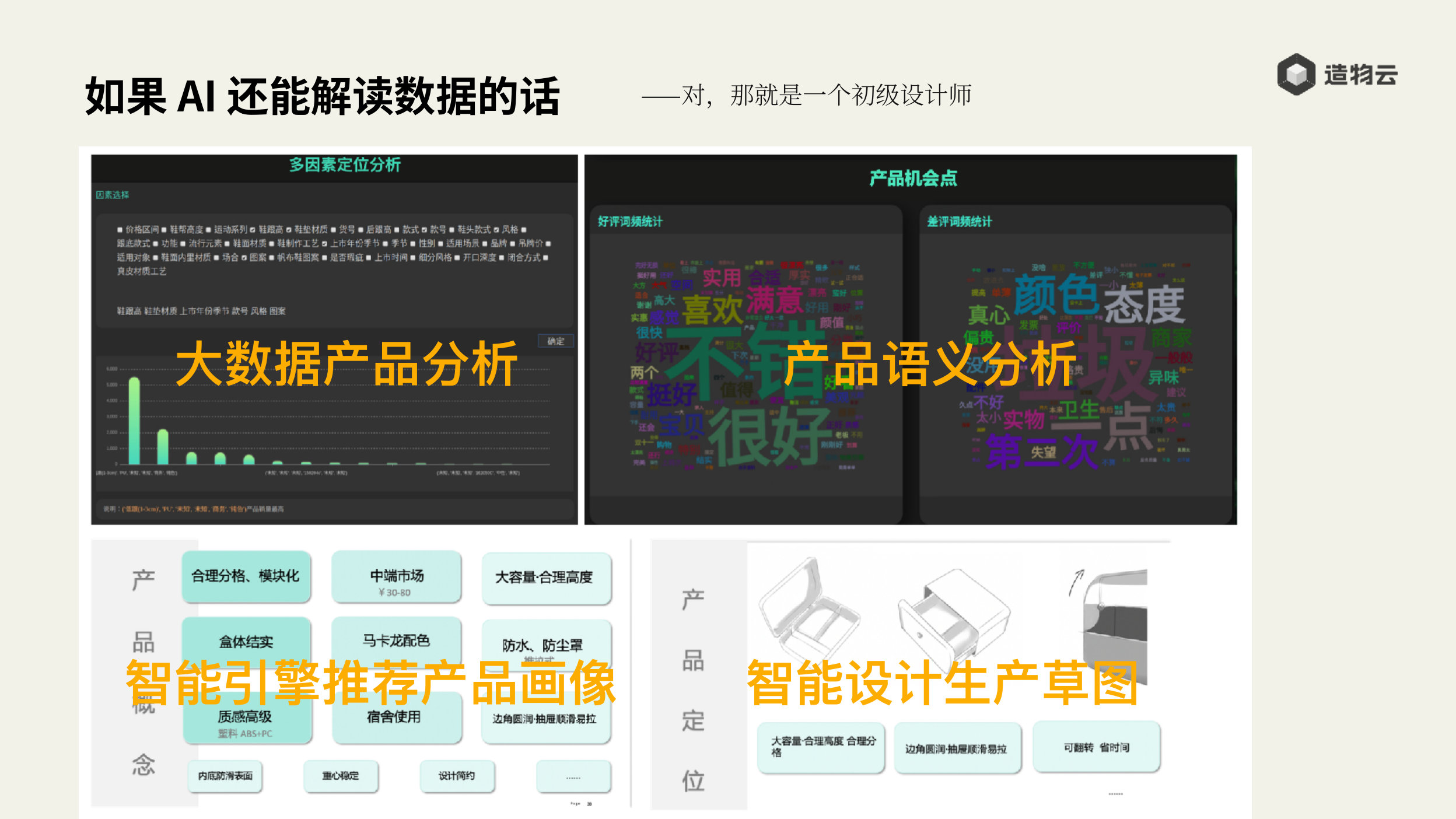Click the 大数据产品分析 overlay label
This screenshot has width=1456, height=819.
(x=346, y=364)
